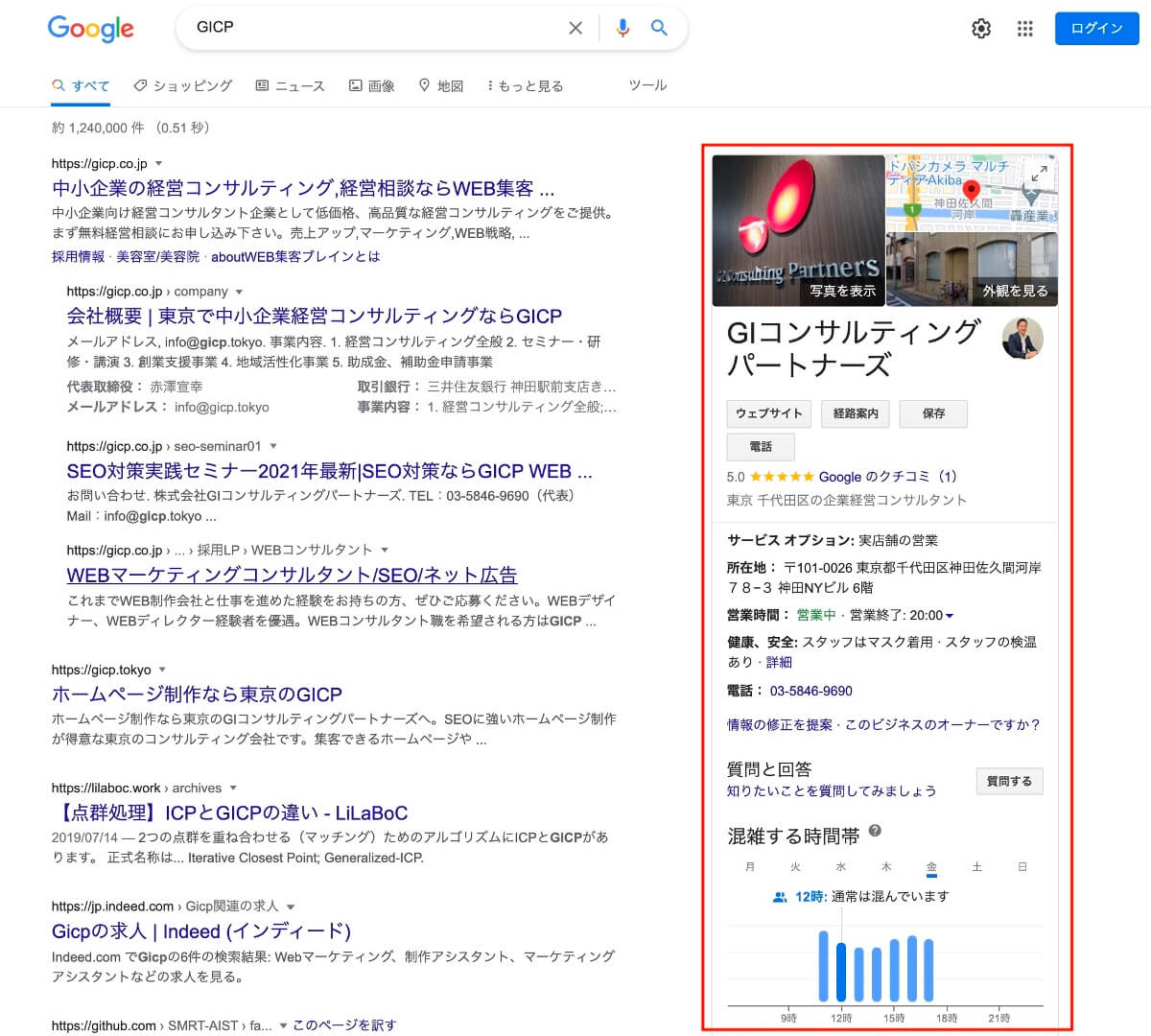Open Google のクチコミ (1) reviews
This screenshot has height=1036, width=1151.
[x=888, y=477]
